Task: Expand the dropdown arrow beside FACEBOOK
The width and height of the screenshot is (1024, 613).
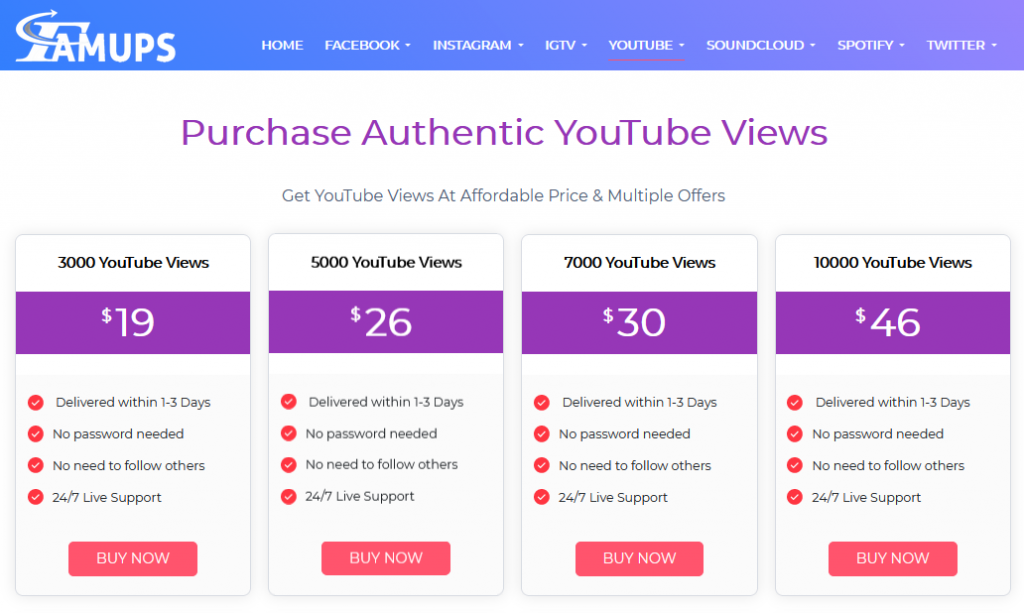Action: (408, 46)
